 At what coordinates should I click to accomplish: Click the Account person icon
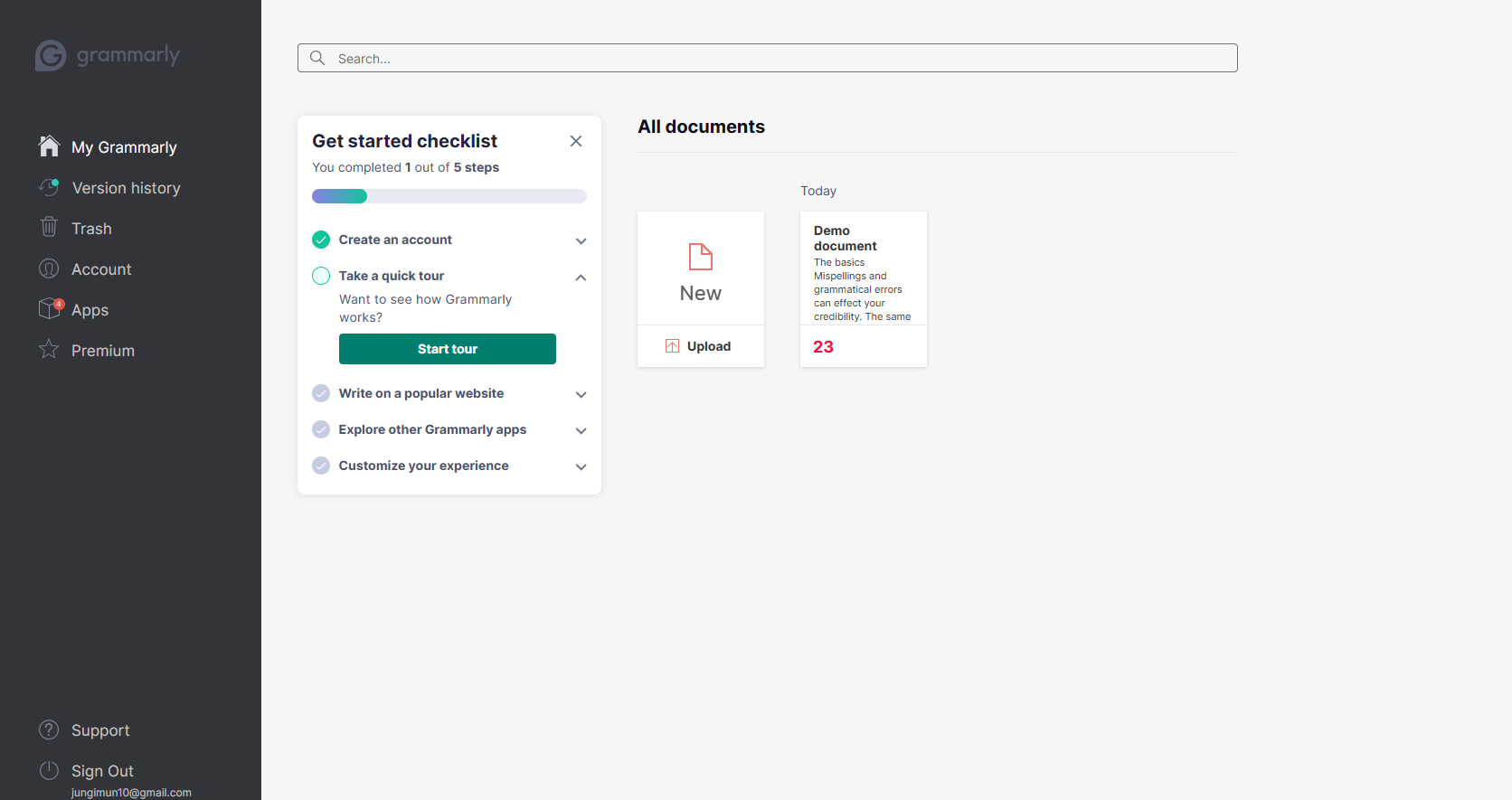pos(49,268)
